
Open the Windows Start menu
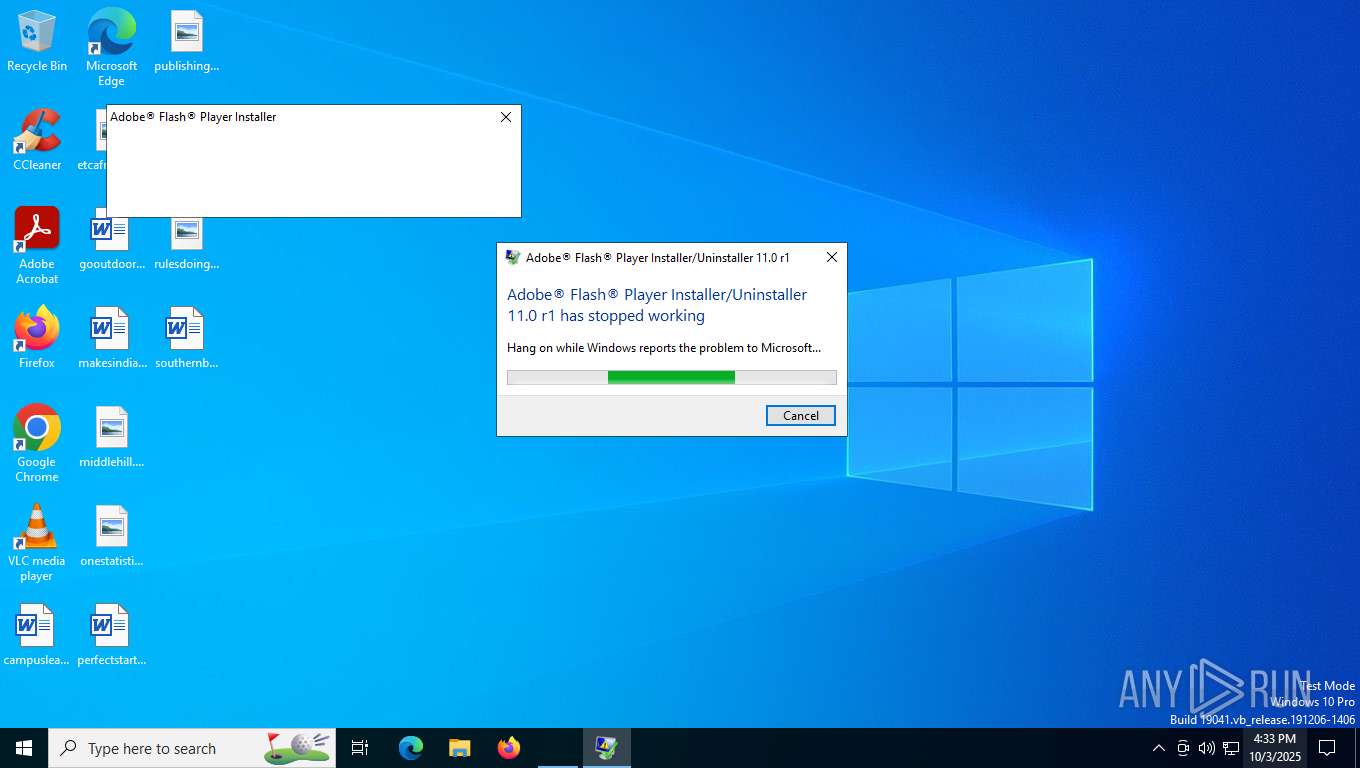point(24,748)
